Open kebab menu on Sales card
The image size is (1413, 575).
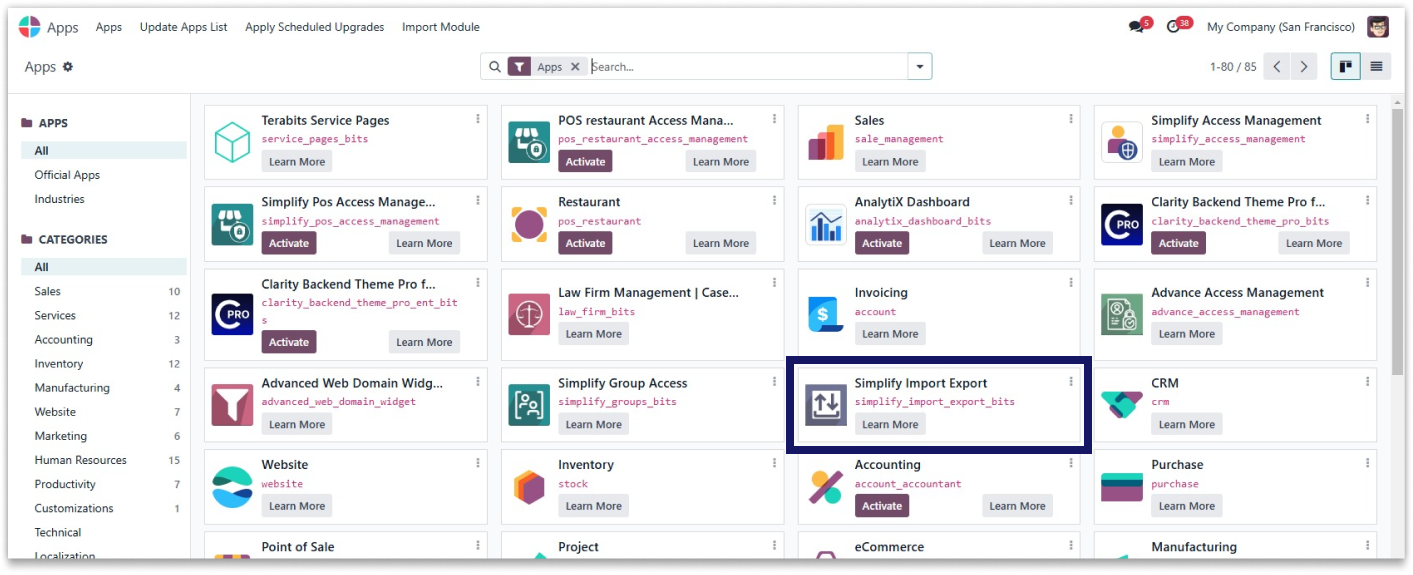[x=1071, y=119]
